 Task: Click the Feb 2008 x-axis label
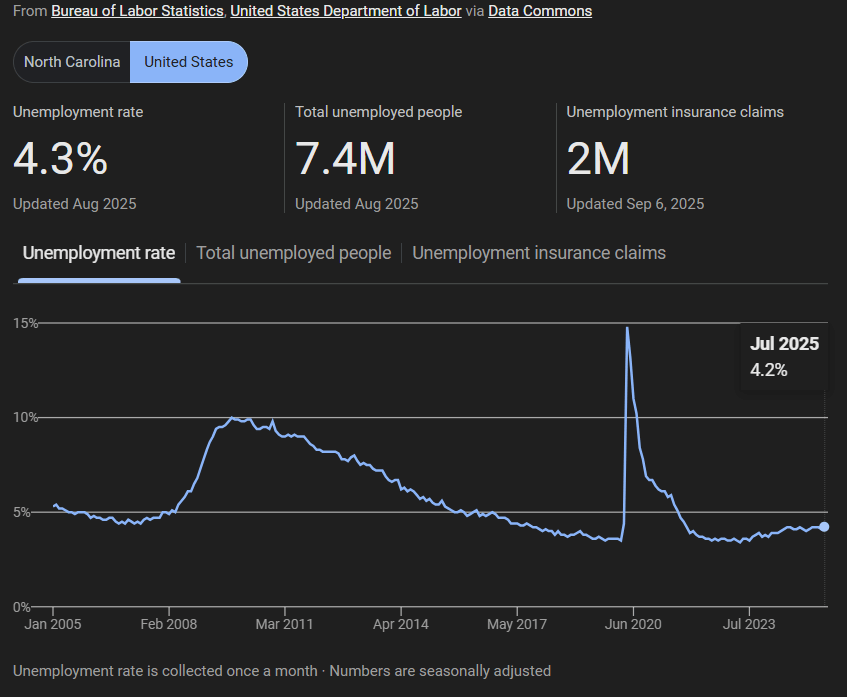pos(169,624)
